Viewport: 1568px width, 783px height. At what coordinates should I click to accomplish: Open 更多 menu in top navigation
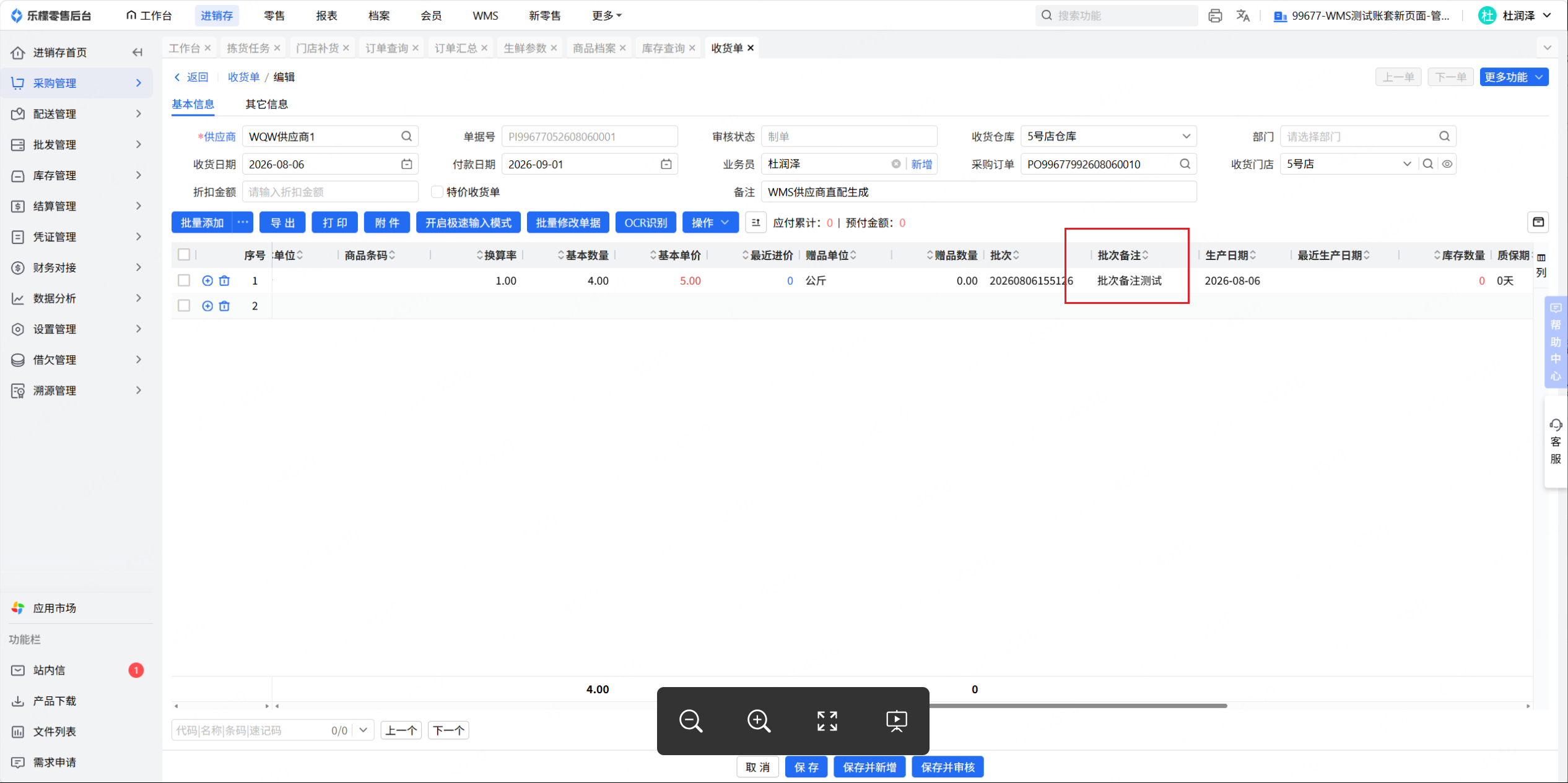(x=606, y=15)
